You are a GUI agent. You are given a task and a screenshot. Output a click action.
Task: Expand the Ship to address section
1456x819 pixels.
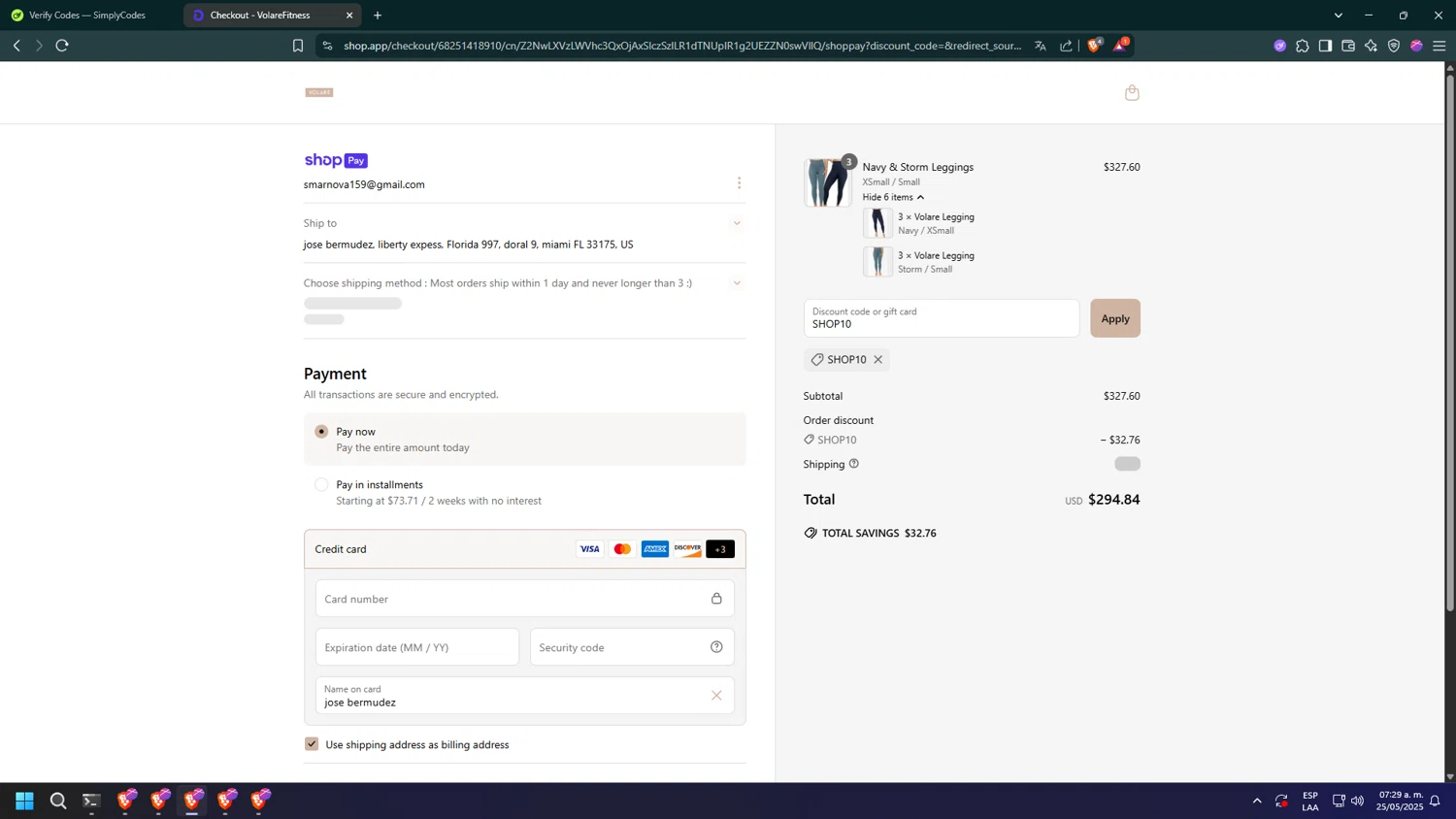737,223
